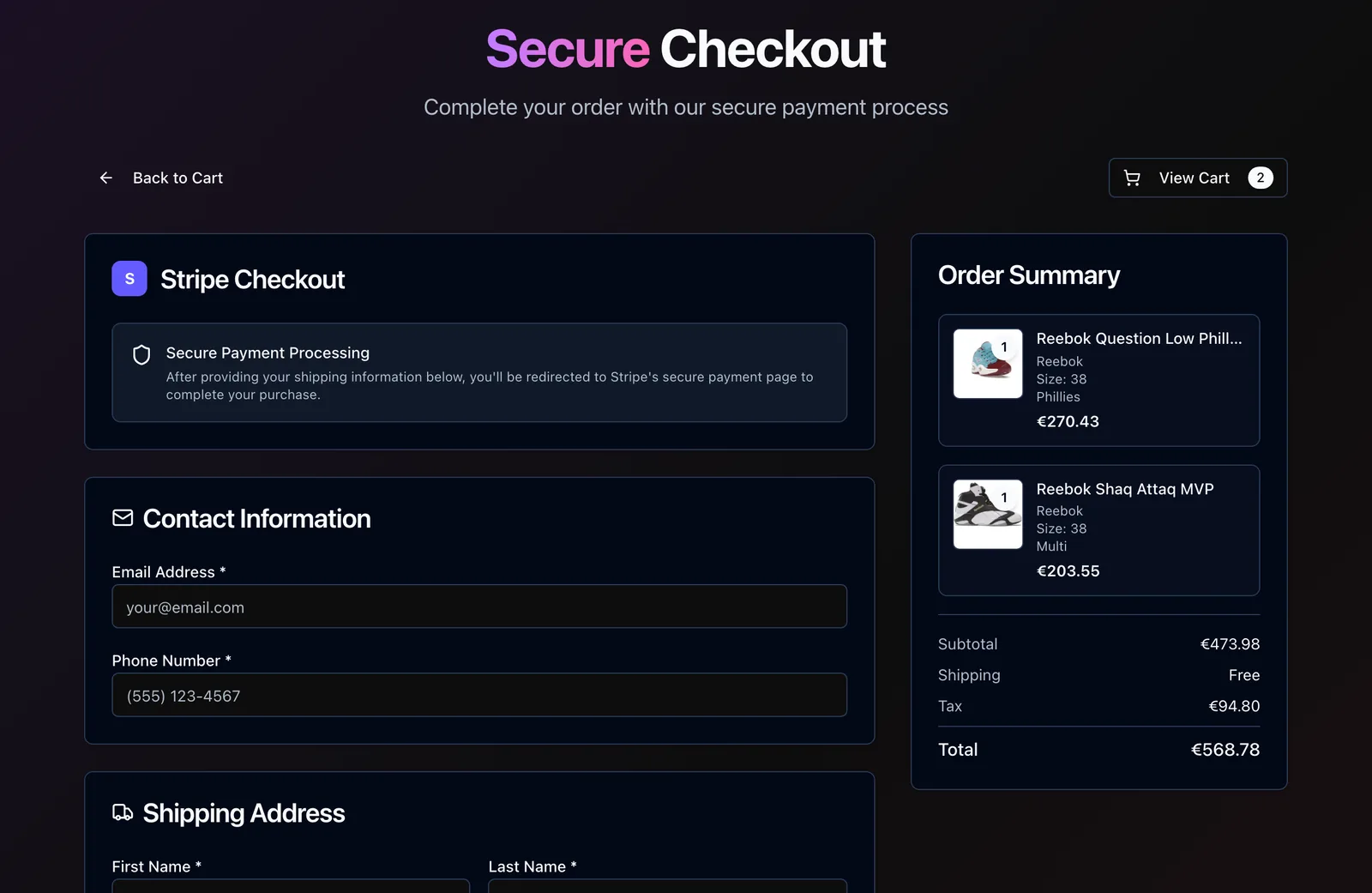Screen dimensions: 1372x893
Task: Click Reebok Question Low Phill... title
Action: 1139,338
